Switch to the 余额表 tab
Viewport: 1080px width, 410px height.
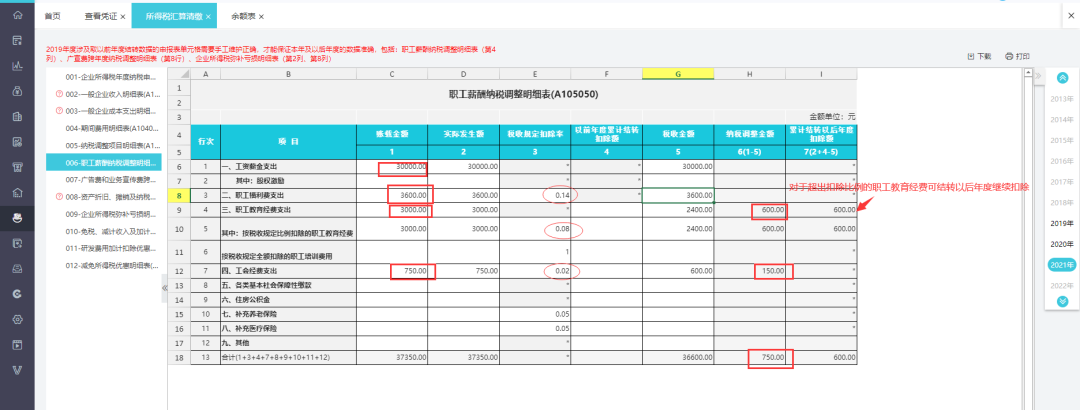(242, 15)
